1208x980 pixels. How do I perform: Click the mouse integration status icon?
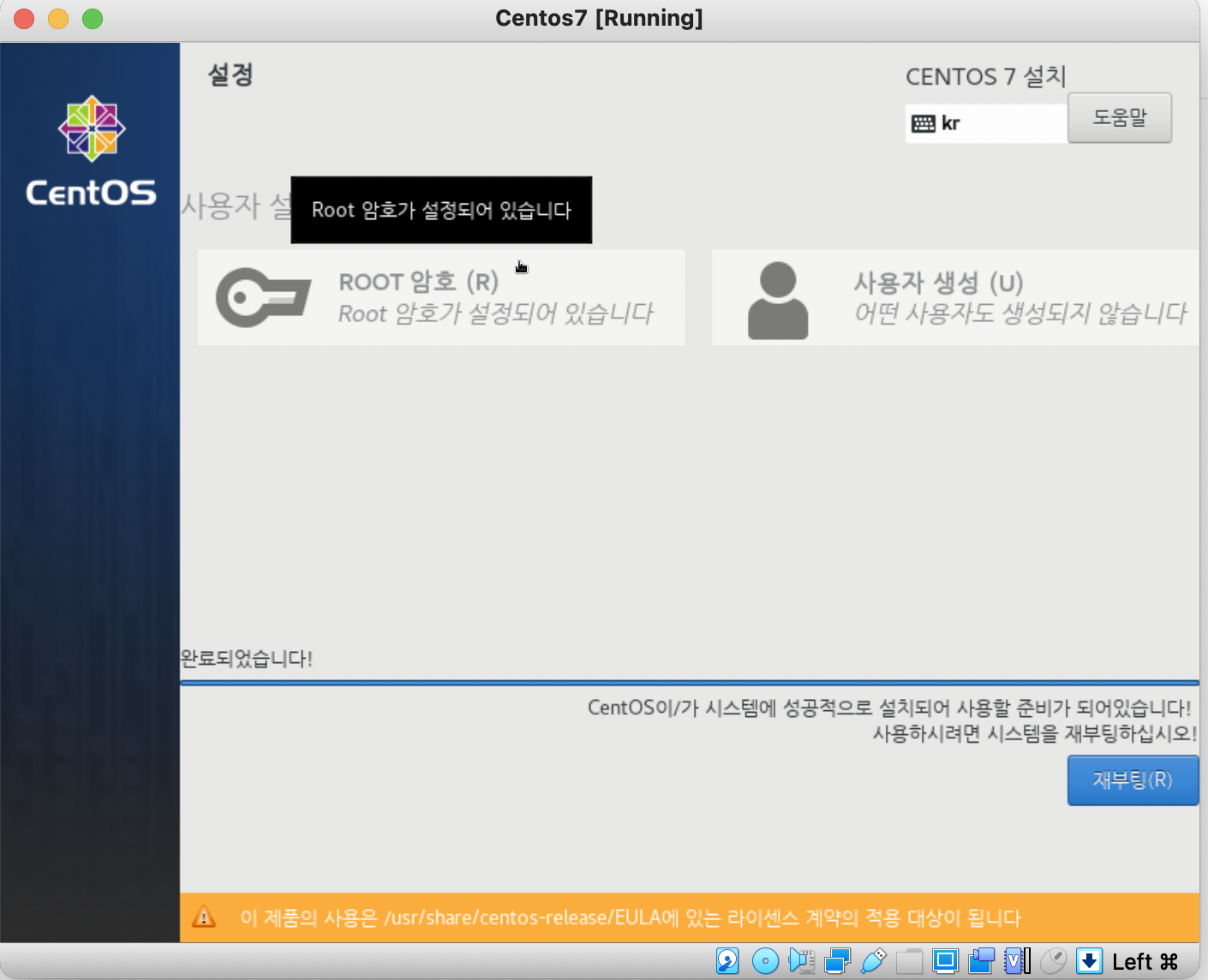[1053, 961]
